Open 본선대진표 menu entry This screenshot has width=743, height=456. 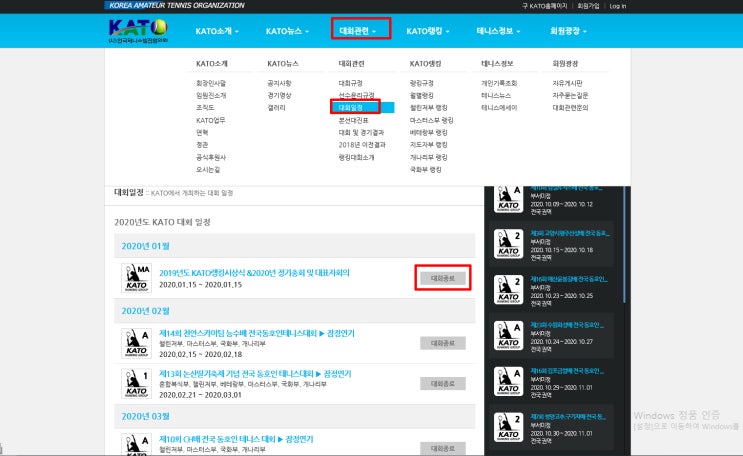pyautogui.click(x=353, y=120)
